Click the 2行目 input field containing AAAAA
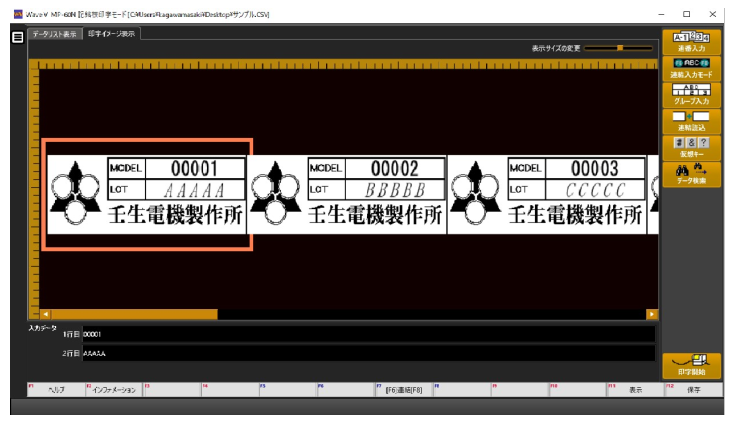The height and width of the screenshot is (423, 733). coord(368,353)
